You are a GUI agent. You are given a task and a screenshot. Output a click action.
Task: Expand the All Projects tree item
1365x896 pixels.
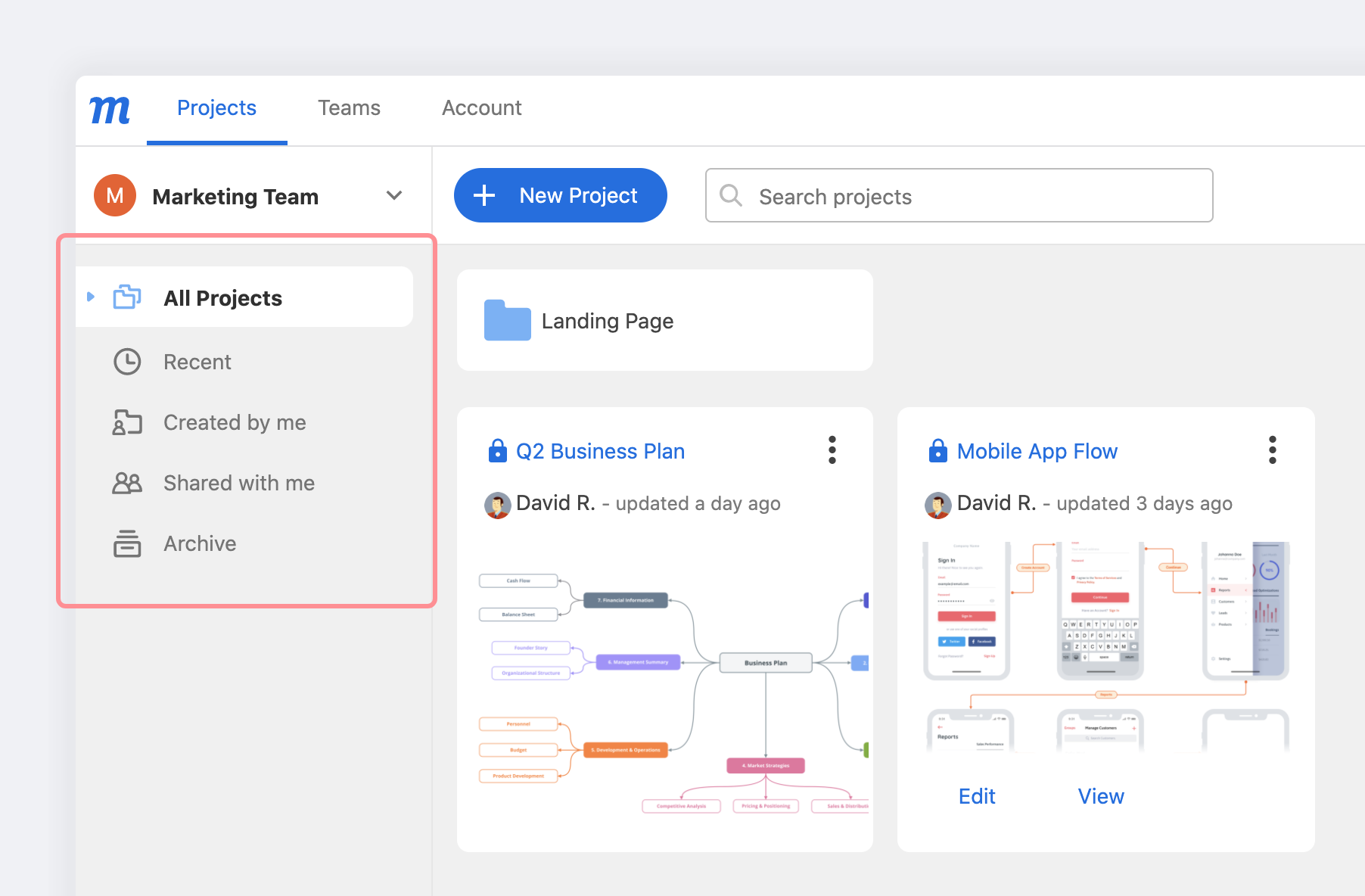[x=91, y=297]
